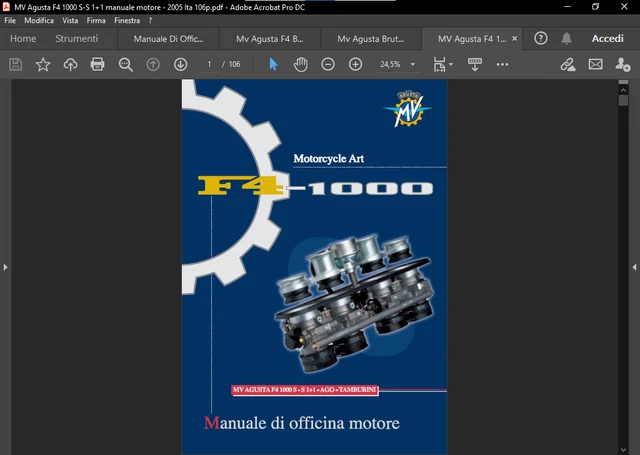Switch to the Strumenti tab
Viewport: 640px width, 455px height.
77,39
